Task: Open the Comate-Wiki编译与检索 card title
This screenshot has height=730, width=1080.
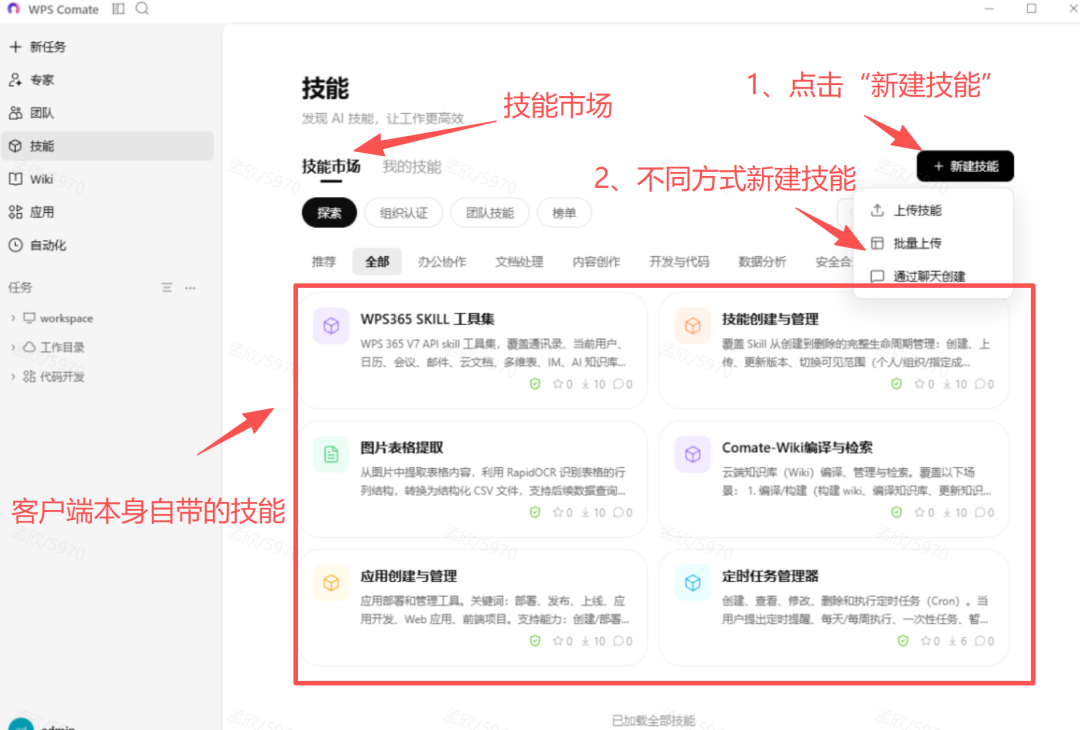Action: coord(797,448)
